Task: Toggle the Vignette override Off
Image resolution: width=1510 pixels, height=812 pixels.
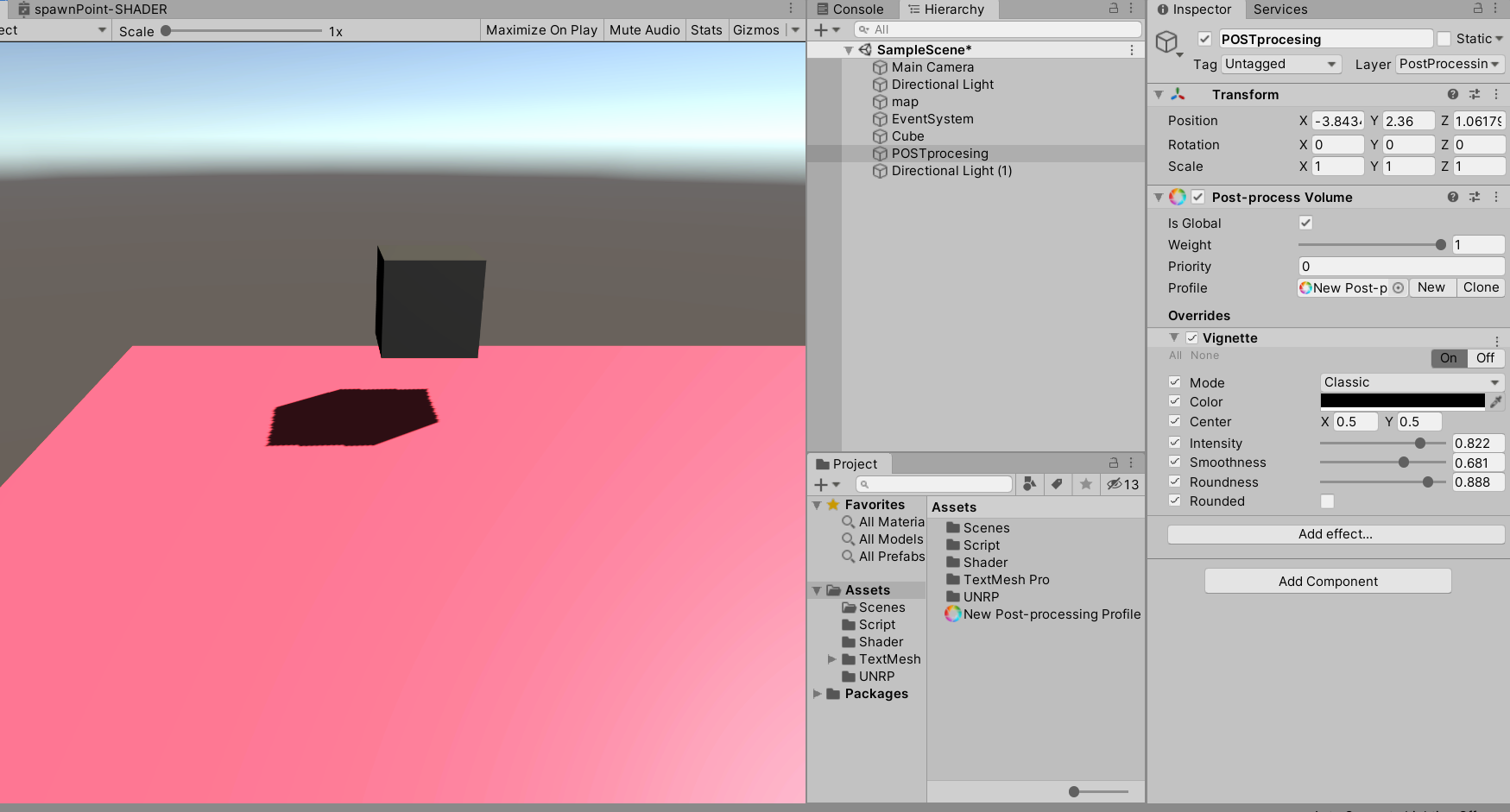Action: tap(1484, 357)
